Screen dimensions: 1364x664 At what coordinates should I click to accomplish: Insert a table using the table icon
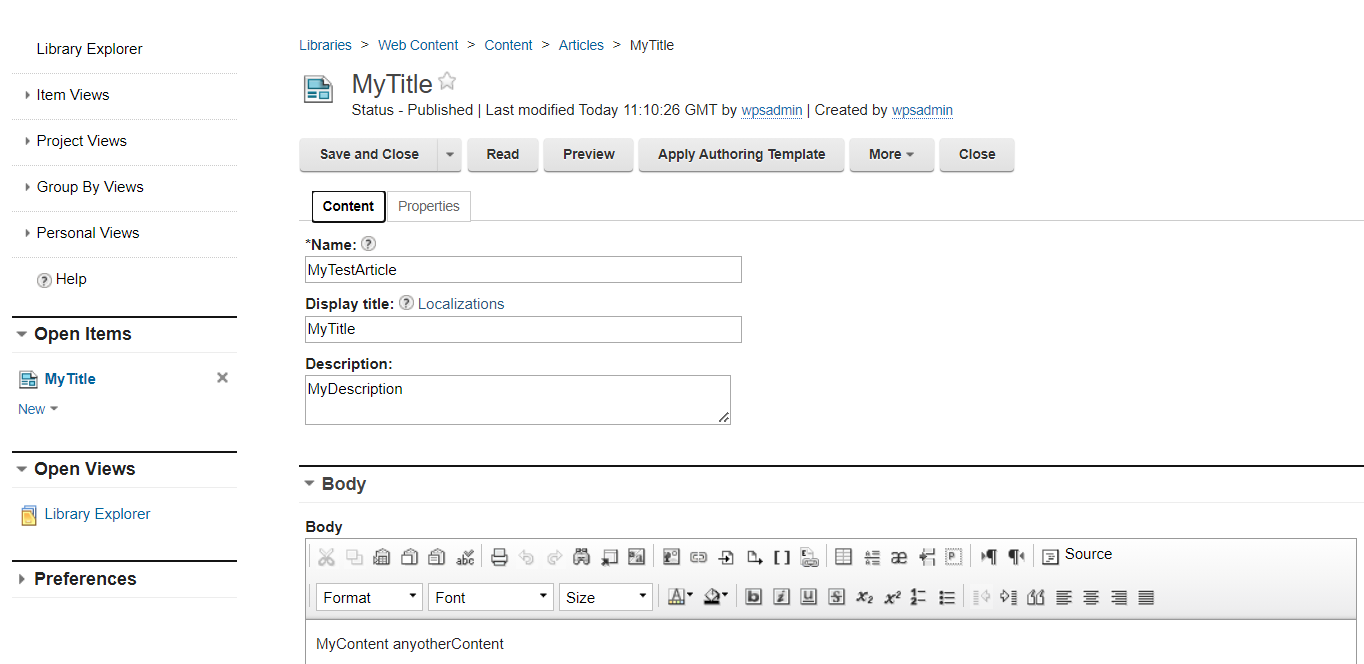click(x=843, y=557)
